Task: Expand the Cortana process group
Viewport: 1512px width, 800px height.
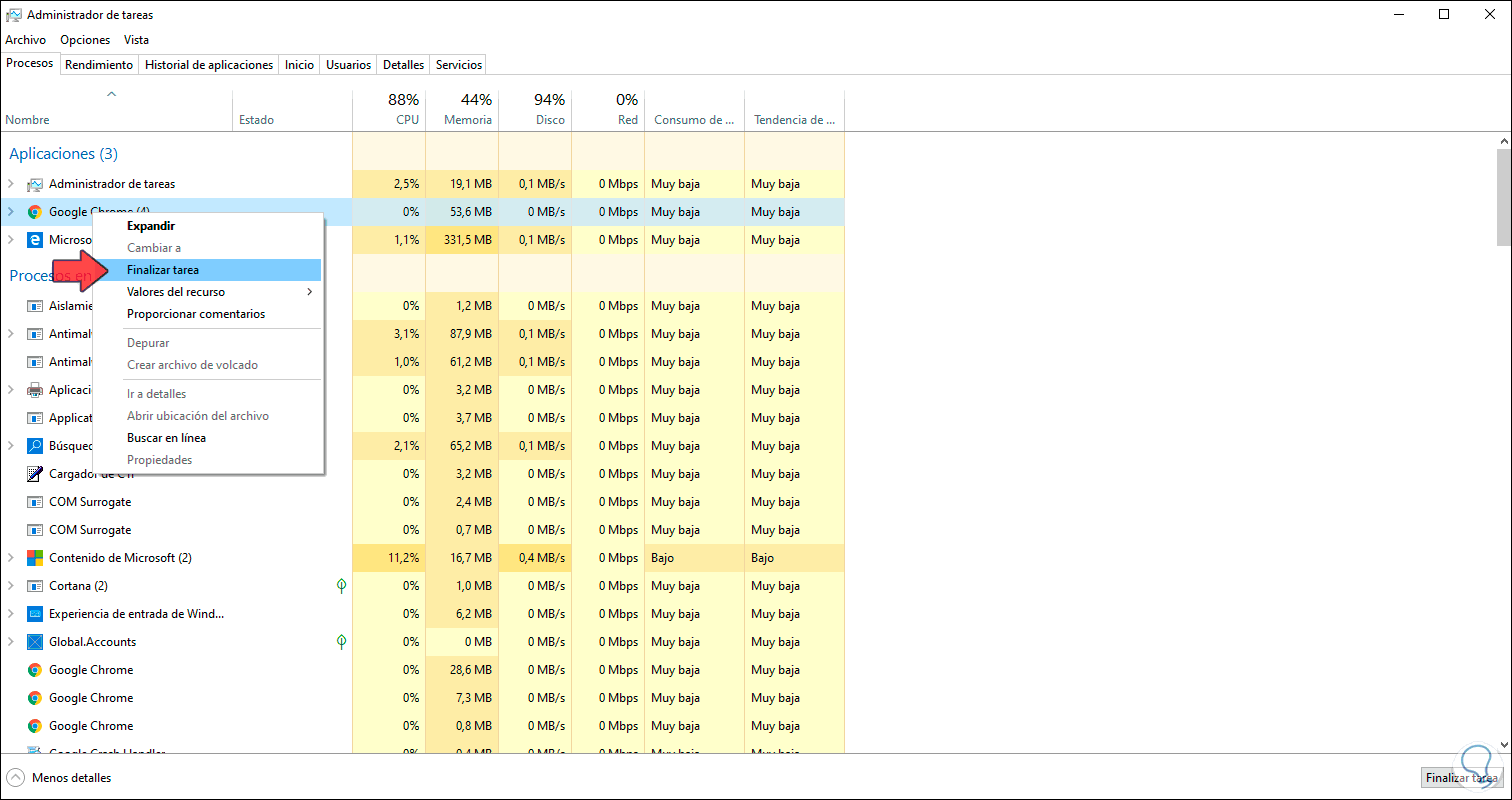Action: coord(11,586)
